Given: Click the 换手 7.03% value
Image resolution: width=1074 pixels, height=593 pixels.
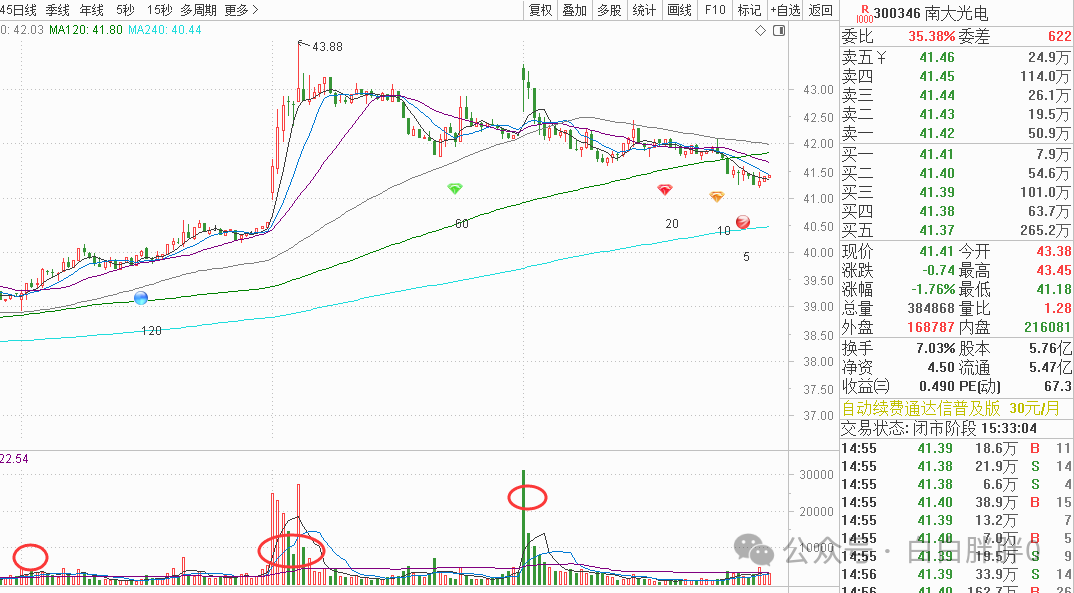Looking at the screenshot, I should point(936,349).
